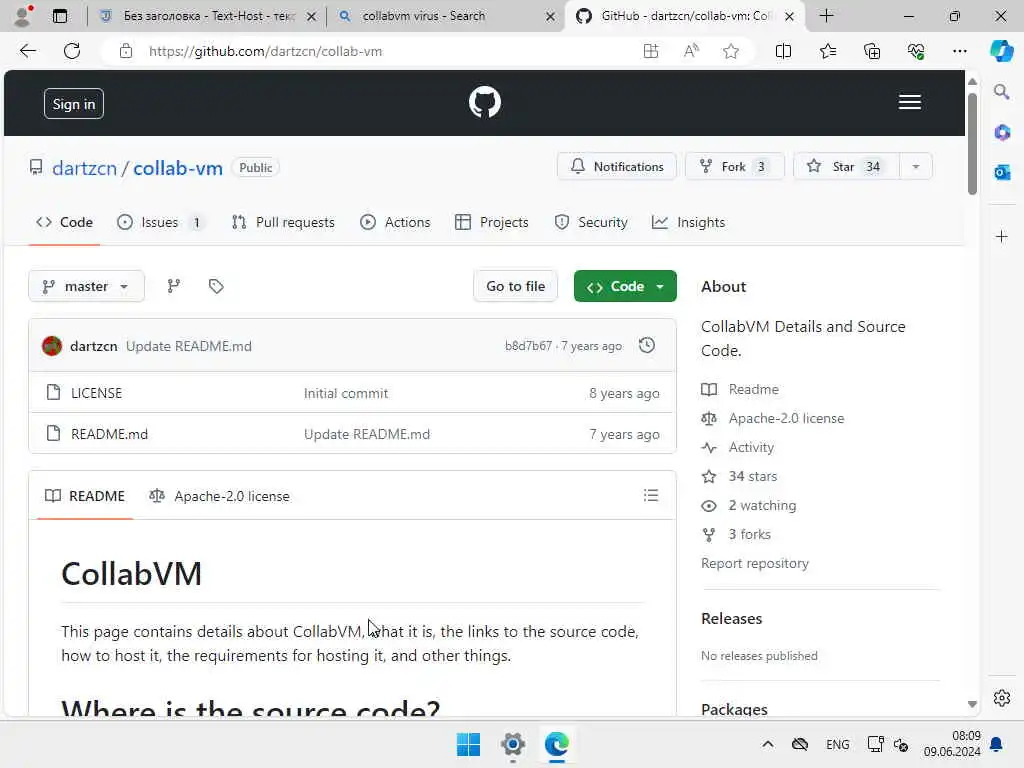Click dartzcn avatar in latest commit row
This screenshot has height=768, width=1024.
coord(52,345)
